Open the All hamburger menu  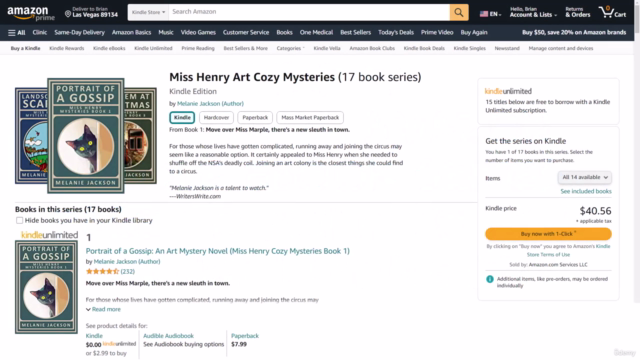tap(17, 33)
